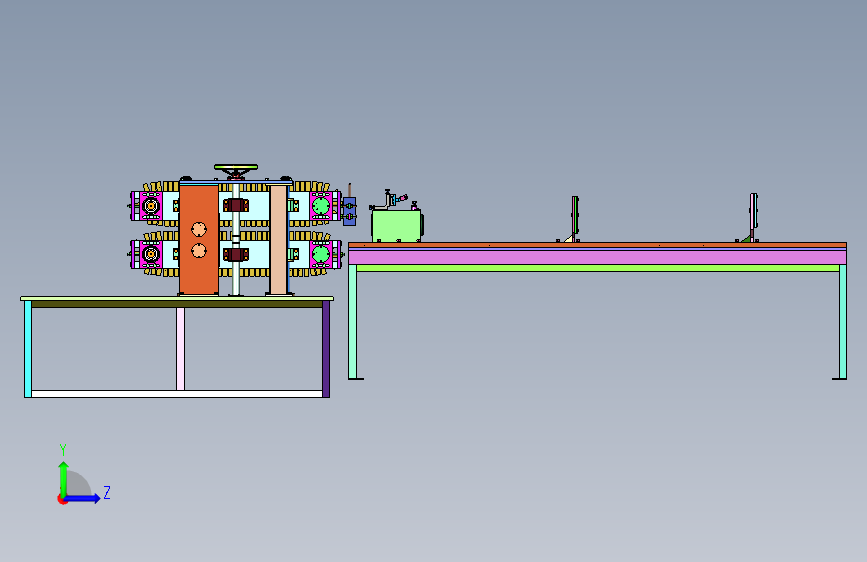Screen dimensions: 867x562
Task: Select lower-right green disc on magenta housing
Action: pyautogui.click(x=321, y=254)
